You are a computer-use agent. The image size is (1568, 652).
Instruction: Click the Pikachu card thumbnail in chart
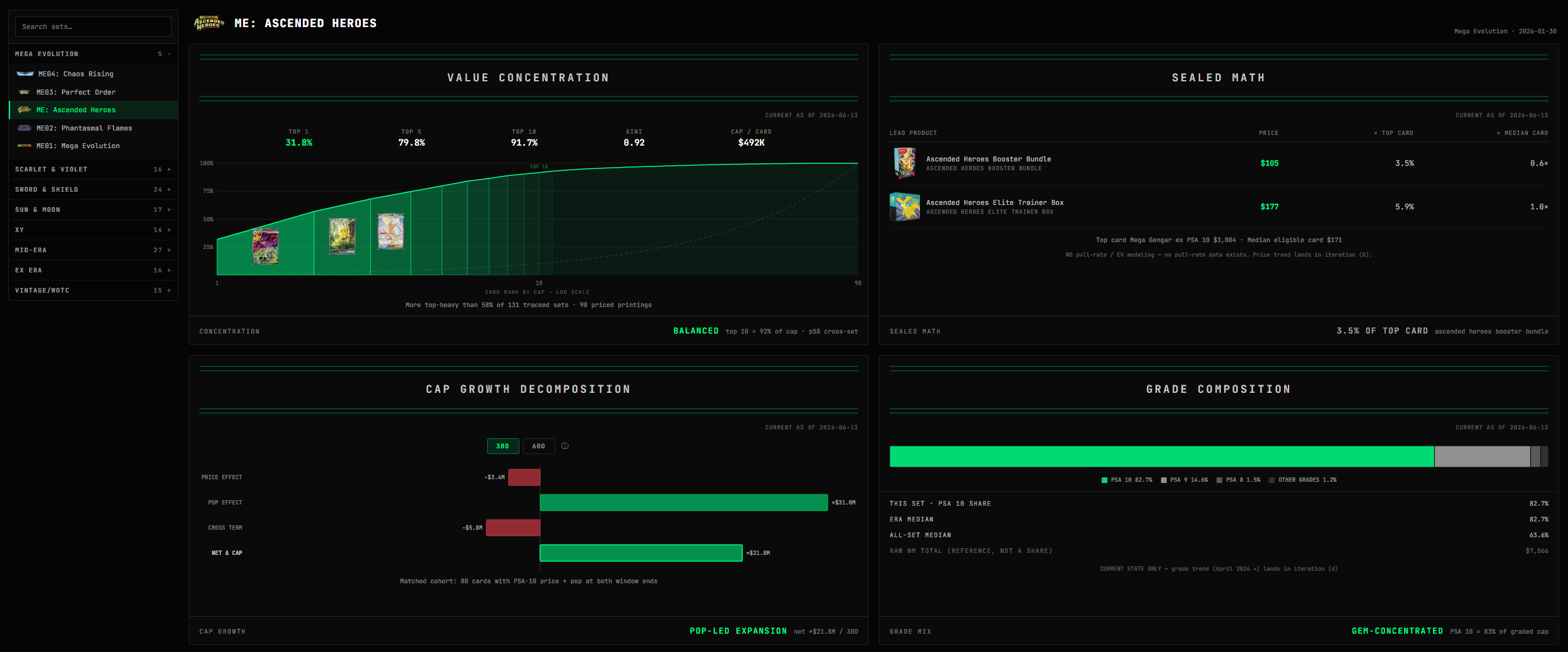point(342,236)
